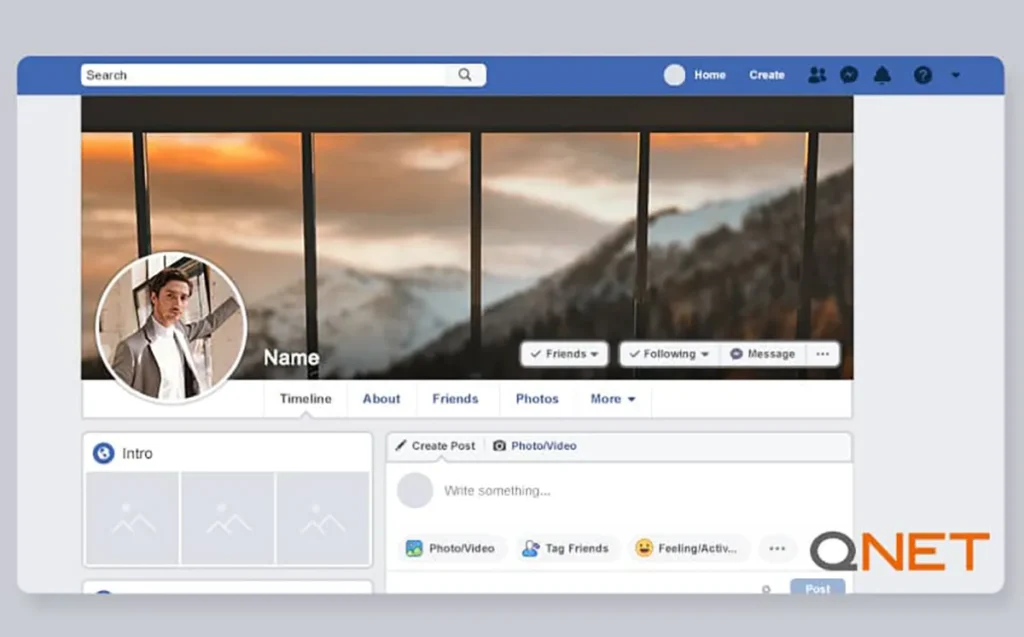The height and width of the screenshot is (637, 1024).
Task: Expand the composer ellipsis for more post options
Action: click(777, 548)
